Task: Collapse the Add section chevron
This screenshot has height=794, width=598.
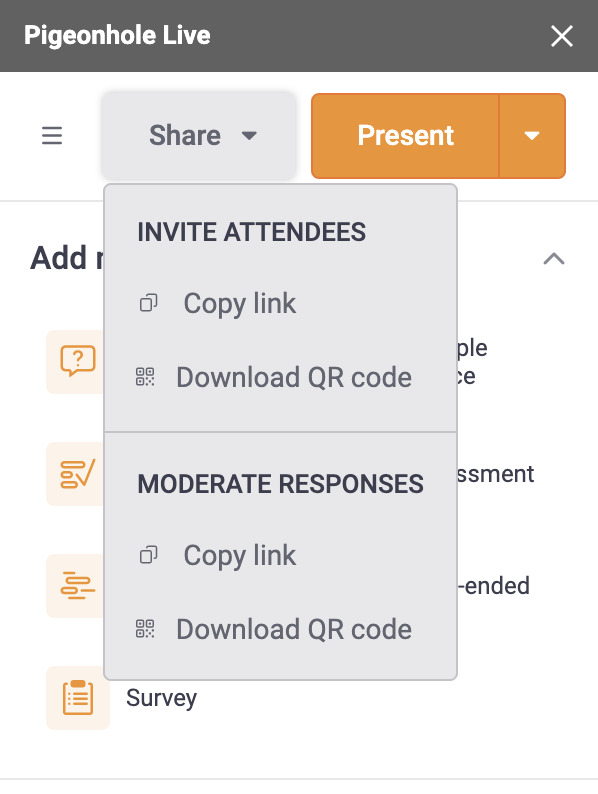Action: coord(554,259)
